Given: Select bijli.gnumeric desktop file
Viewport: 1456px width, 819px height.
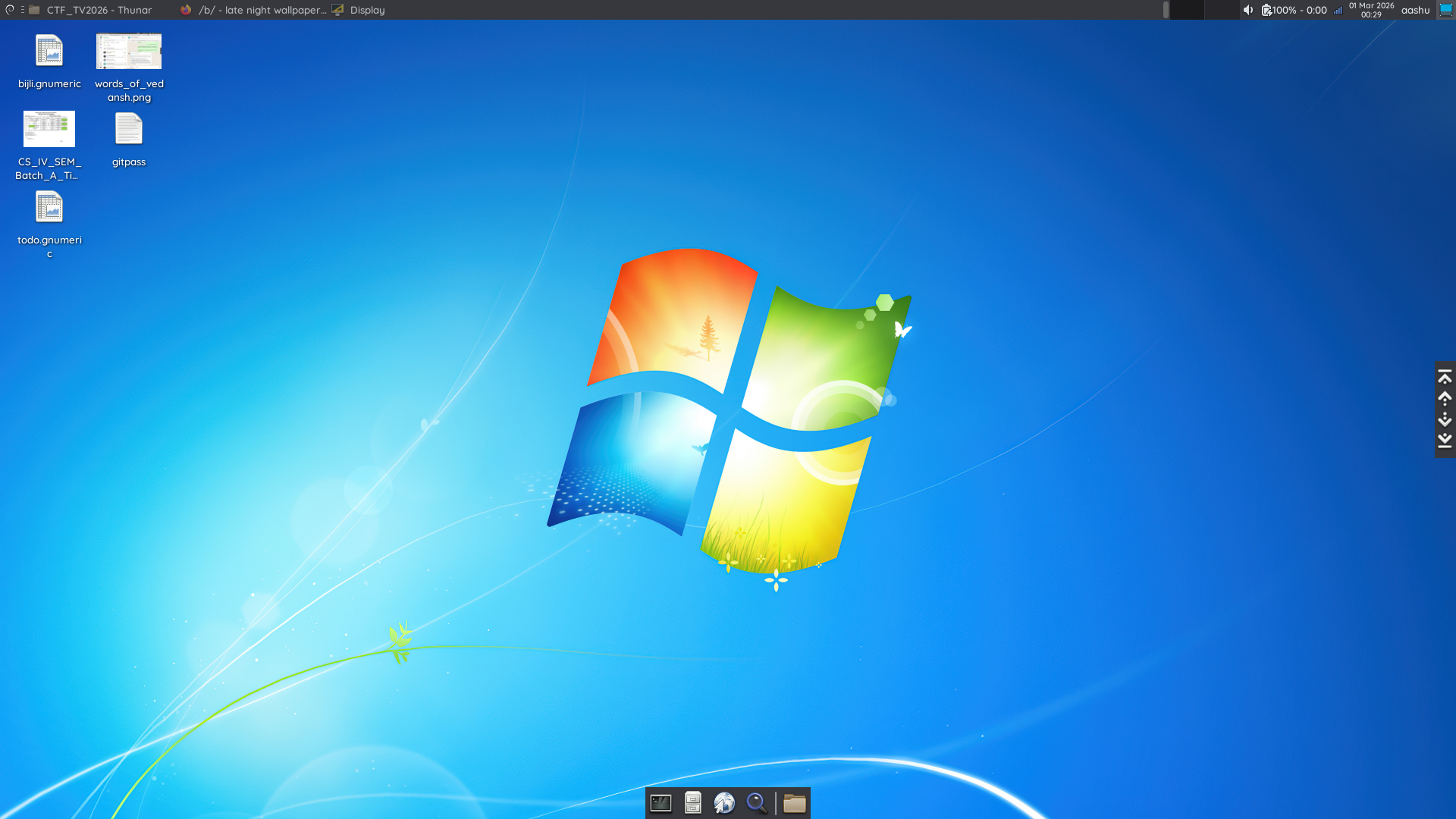Looking at the screenshot, I should (49, 52).
